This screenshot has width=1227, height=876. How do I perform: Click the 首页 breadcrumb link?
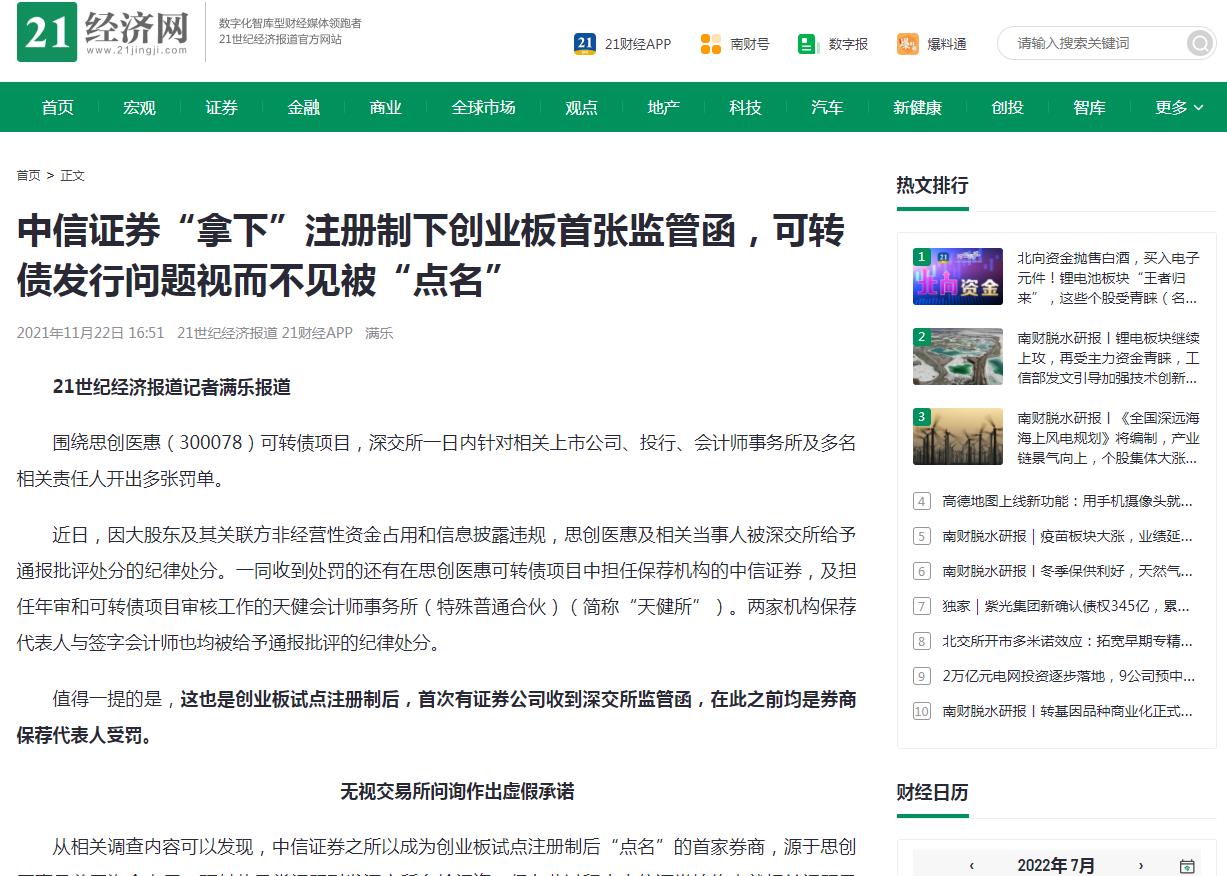[x=29, y=176]
